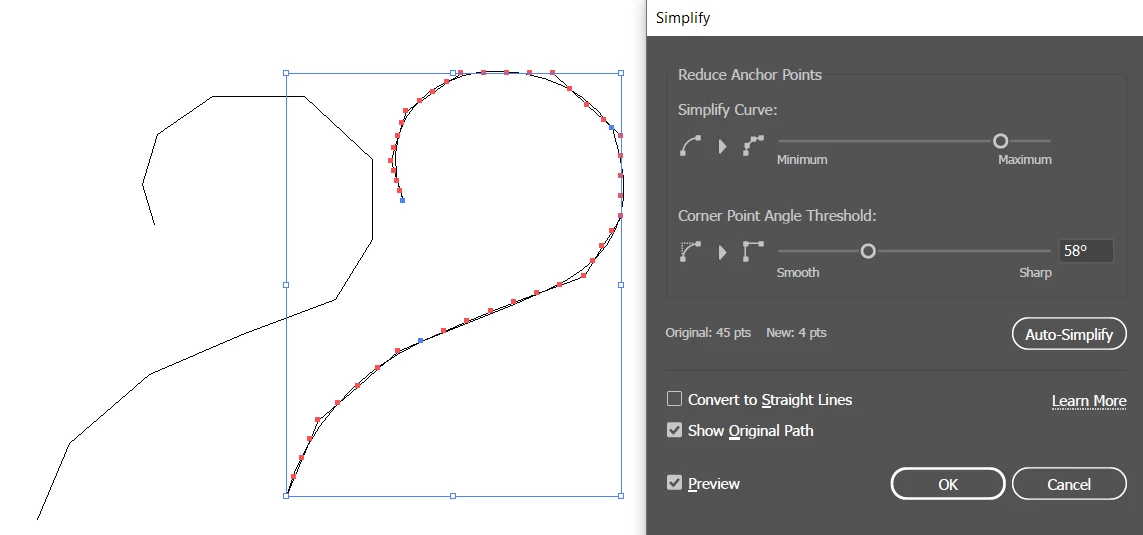1143x535 pixels.
Task: Click the Reduce Anchor Points heading
Action: point(749,74)
